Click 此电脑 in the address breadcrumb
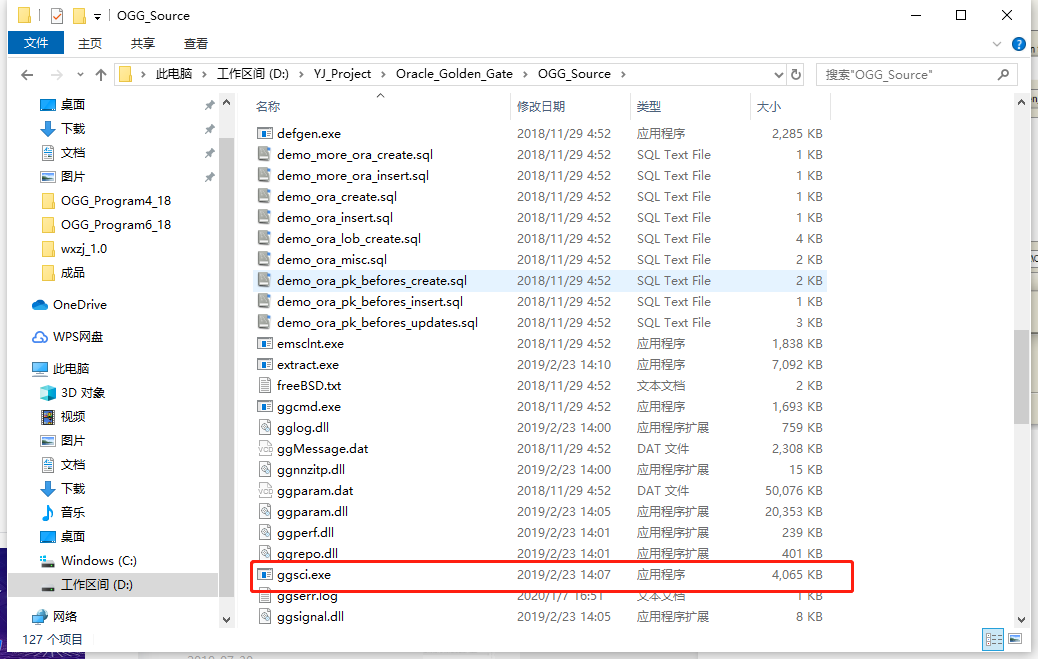Image resolution: width=1038 pixels, height=659 pixels. (x=174, y=74)
